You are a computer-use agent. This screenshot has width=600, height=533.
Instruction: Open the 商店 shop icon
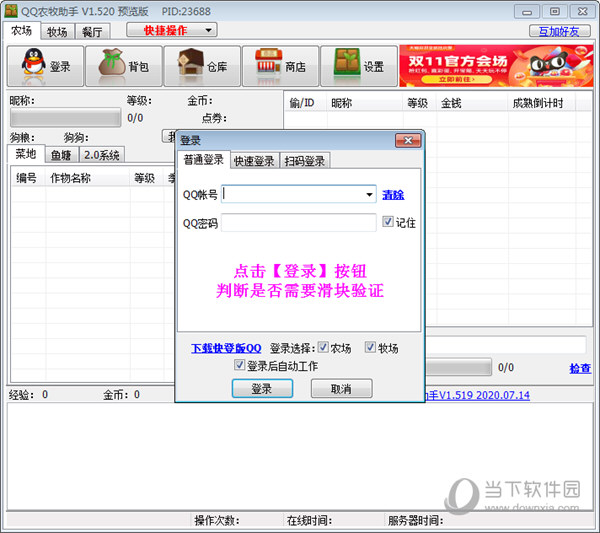click(279, 67)
